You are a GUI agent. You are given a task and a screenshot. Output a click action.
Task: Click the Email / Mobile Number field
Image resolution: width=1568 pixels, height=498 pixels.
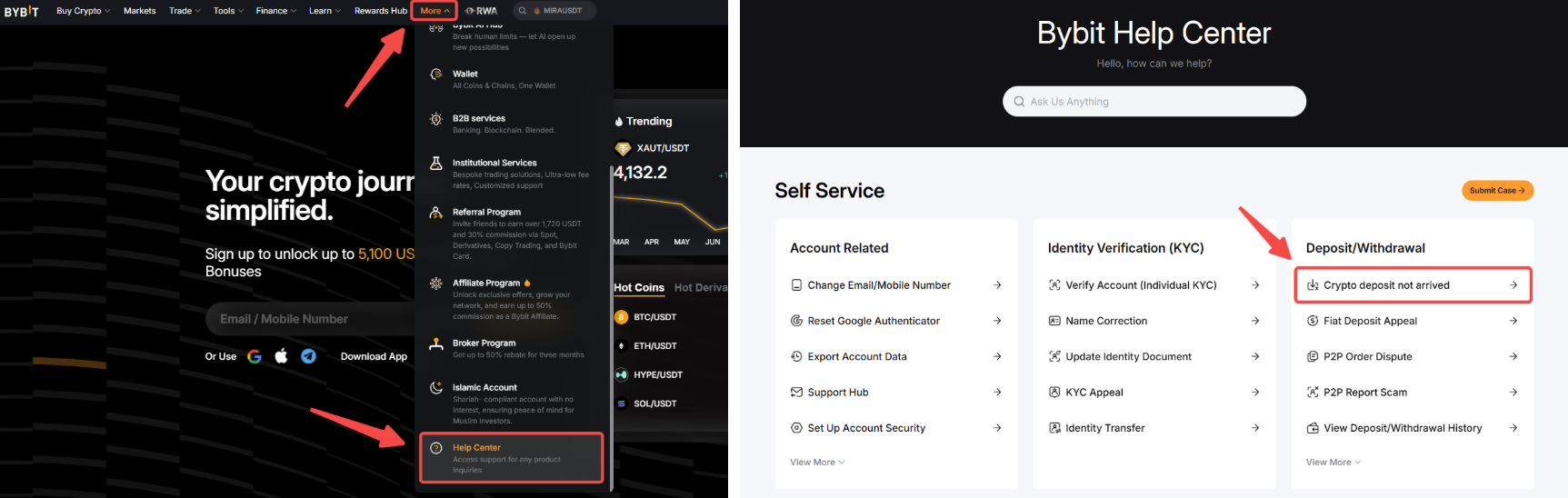point(309,319)
